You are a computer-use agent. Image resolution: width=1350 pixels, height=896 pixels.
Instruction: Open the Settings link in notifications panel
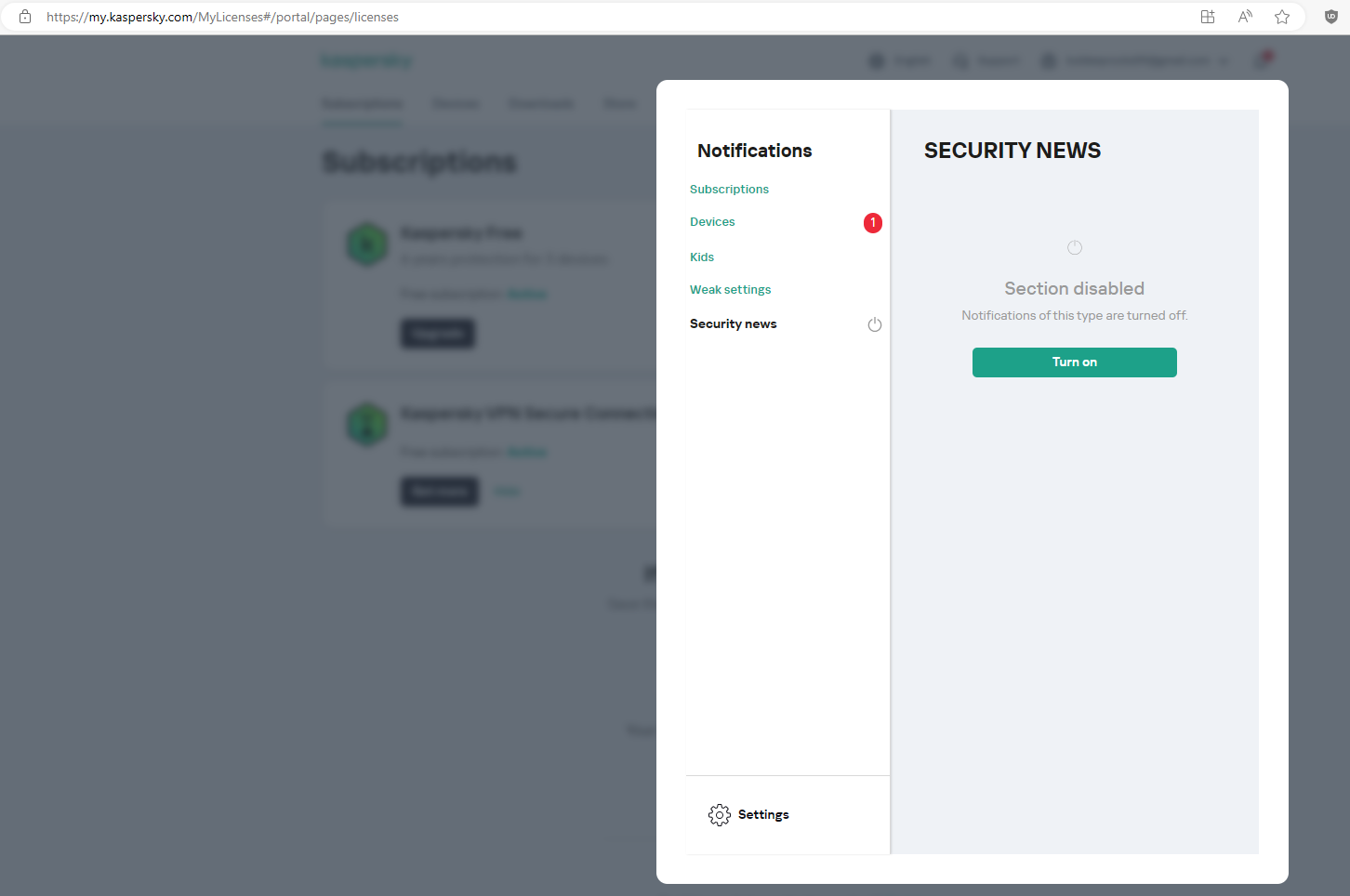(x=763, y=815)
